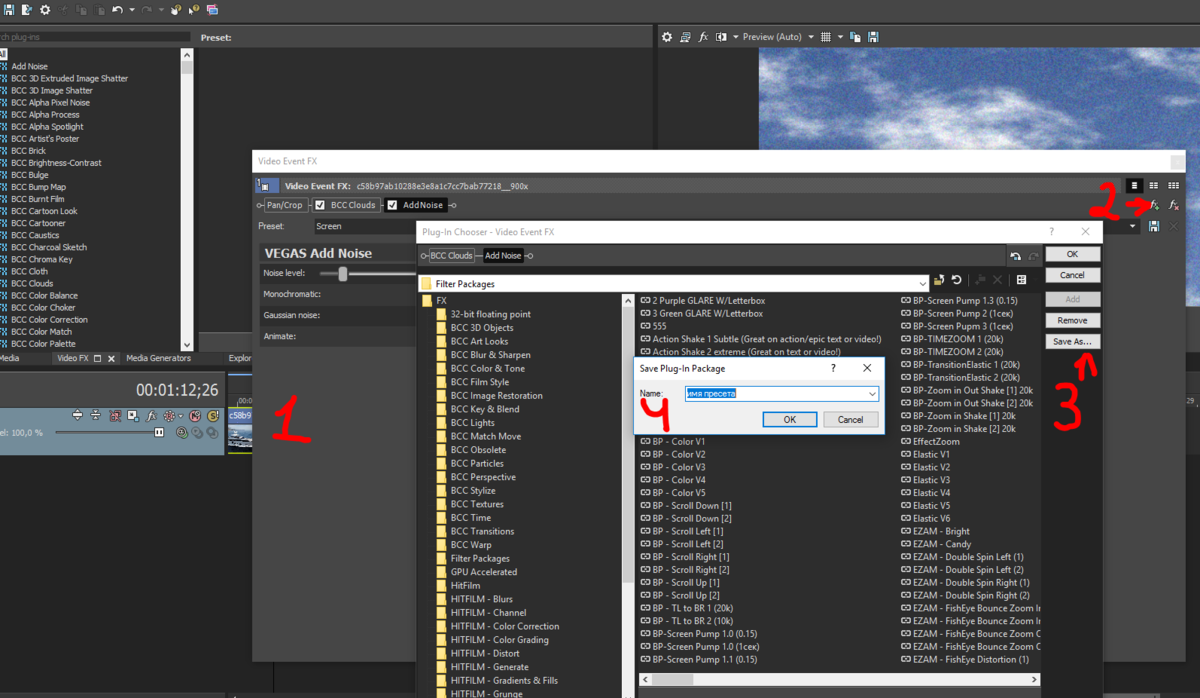The image size is (1200, 698).
Task: Copy snapshot to clipboard in preview toolbar
Action: point(857,37)
